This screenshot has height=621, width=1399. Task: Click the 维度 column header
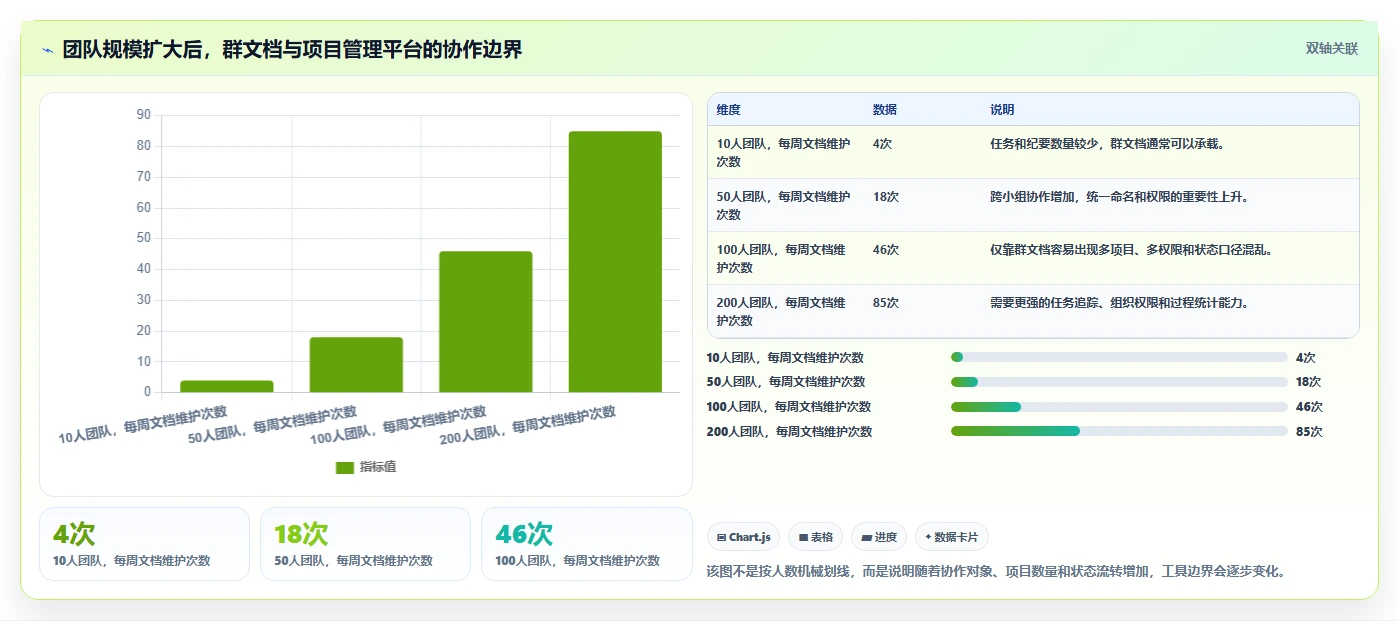click(729, 109)
